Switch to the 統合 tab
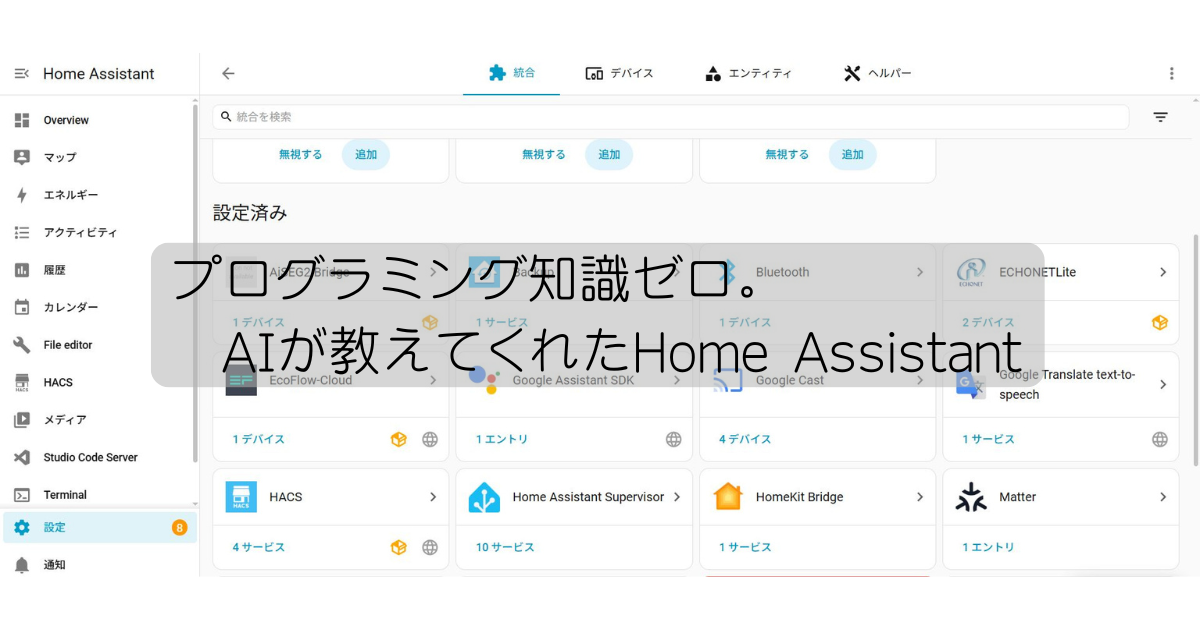 tap(512, 73)
